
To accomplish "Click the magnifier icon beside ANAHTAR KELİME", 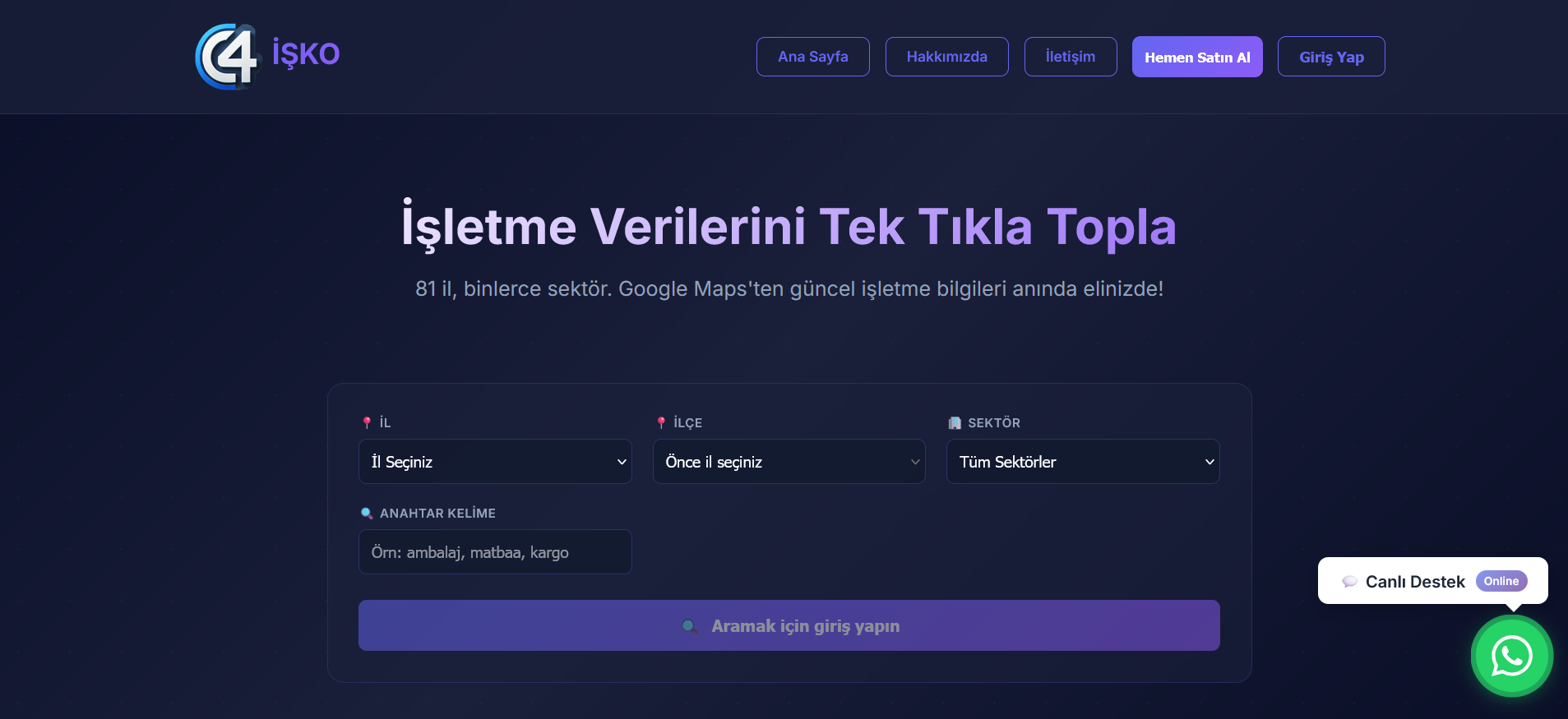I will pyautogui.click(x=367, y=513).
